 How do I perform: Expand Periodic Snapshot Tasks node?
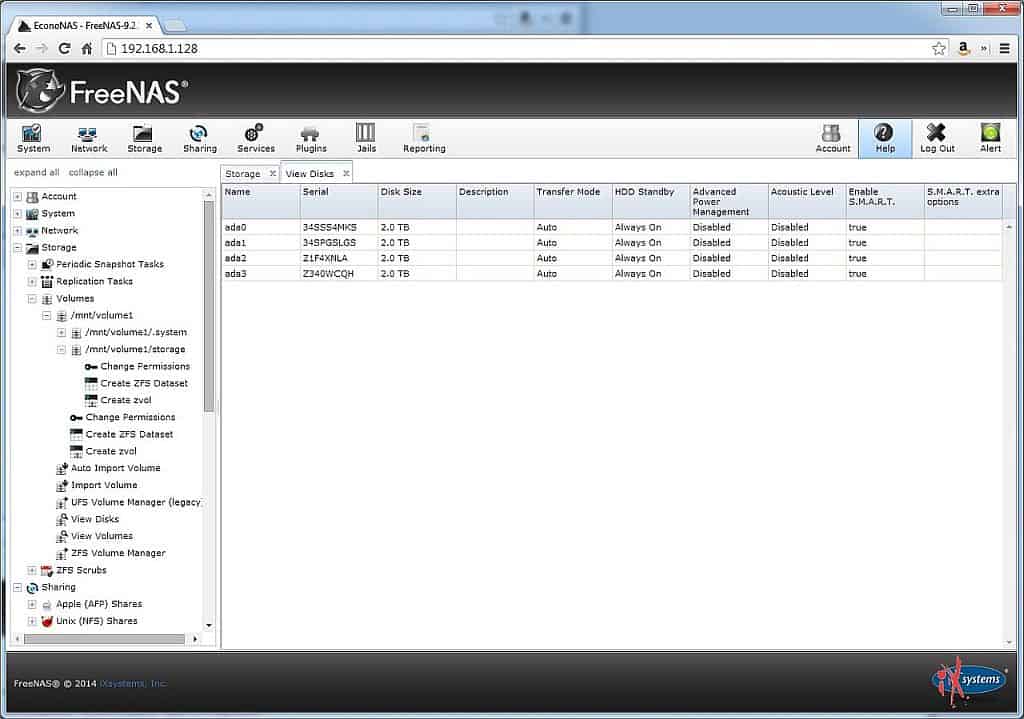click(32, 265)
